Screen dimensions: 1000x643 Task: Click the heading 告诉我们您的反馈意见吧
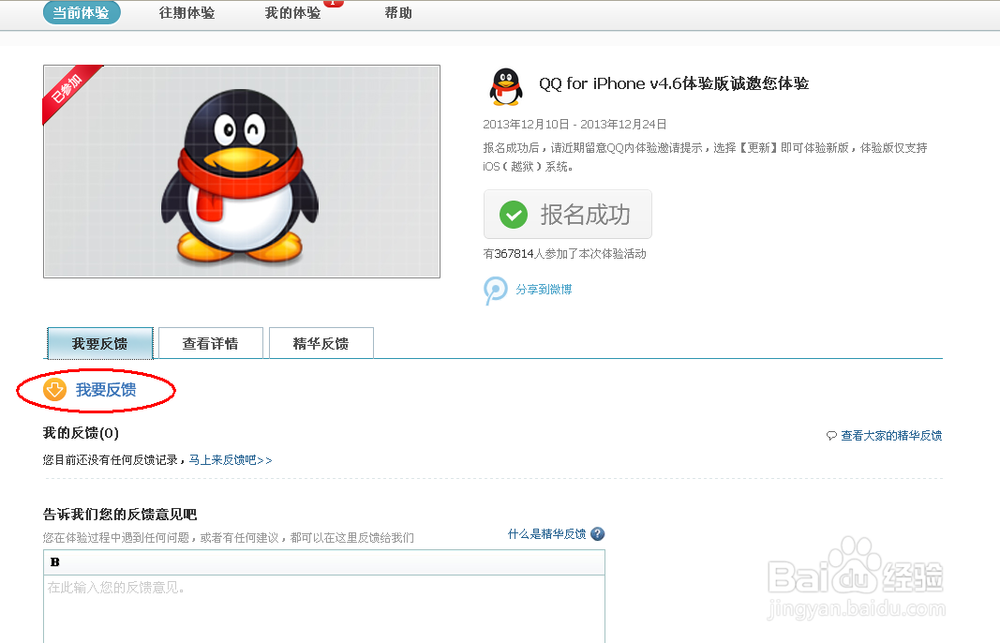coord(120,514)
